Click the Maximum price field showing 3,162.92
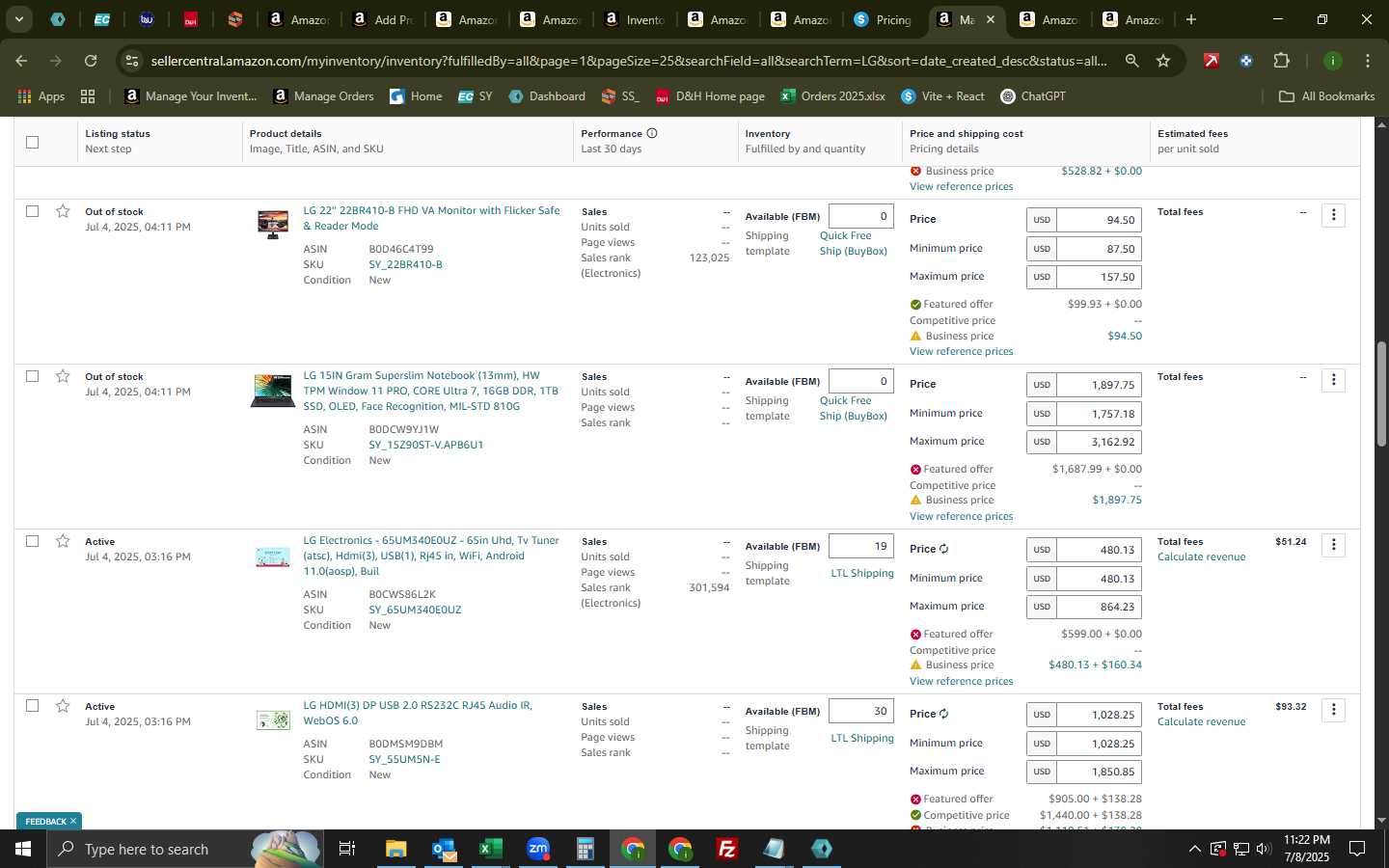The image size is (1389, 868). coord(1099,442)
